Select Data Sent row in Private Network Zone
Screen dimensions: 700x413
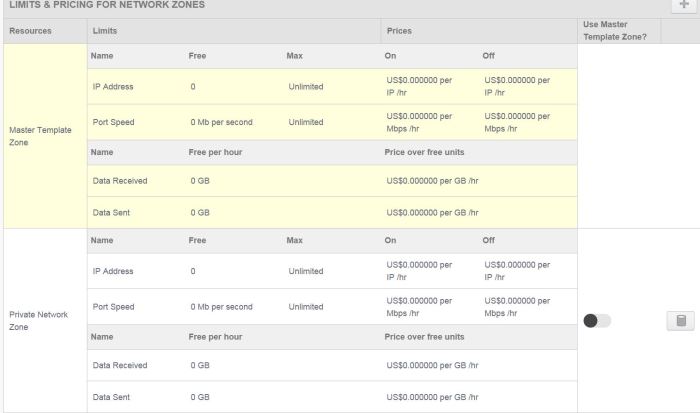(112, 397)
